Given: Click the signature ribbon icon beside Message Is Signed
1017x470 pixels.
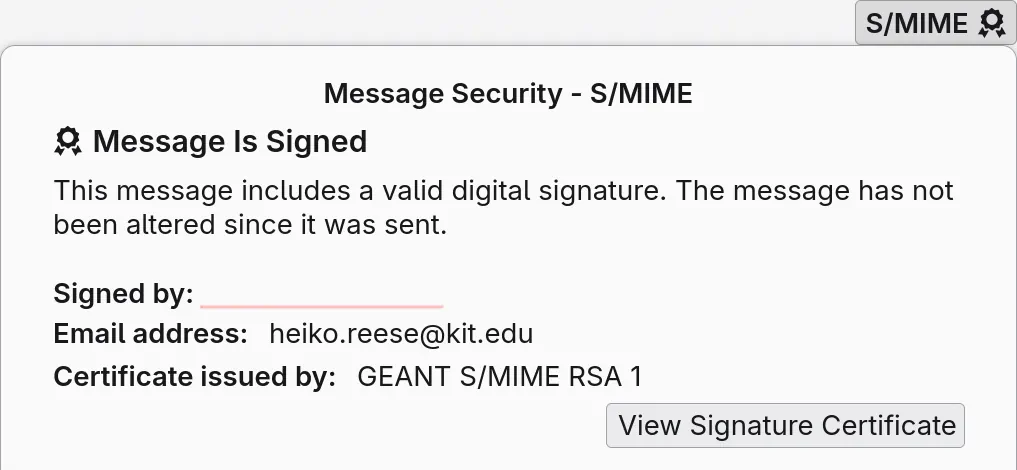Looking at the screenshot, I should tap(68, 141).
